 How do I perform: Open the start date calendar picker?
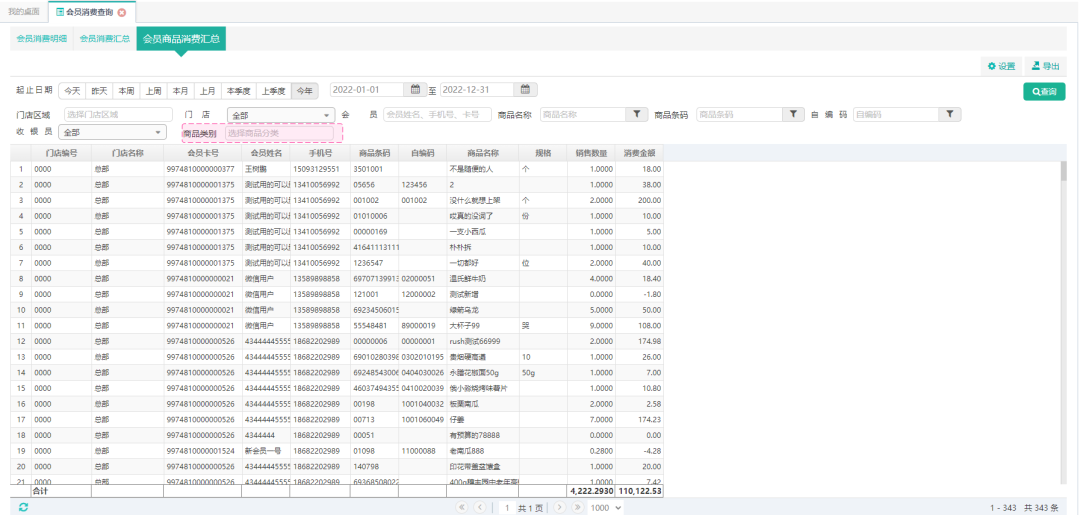click(416, 90)
